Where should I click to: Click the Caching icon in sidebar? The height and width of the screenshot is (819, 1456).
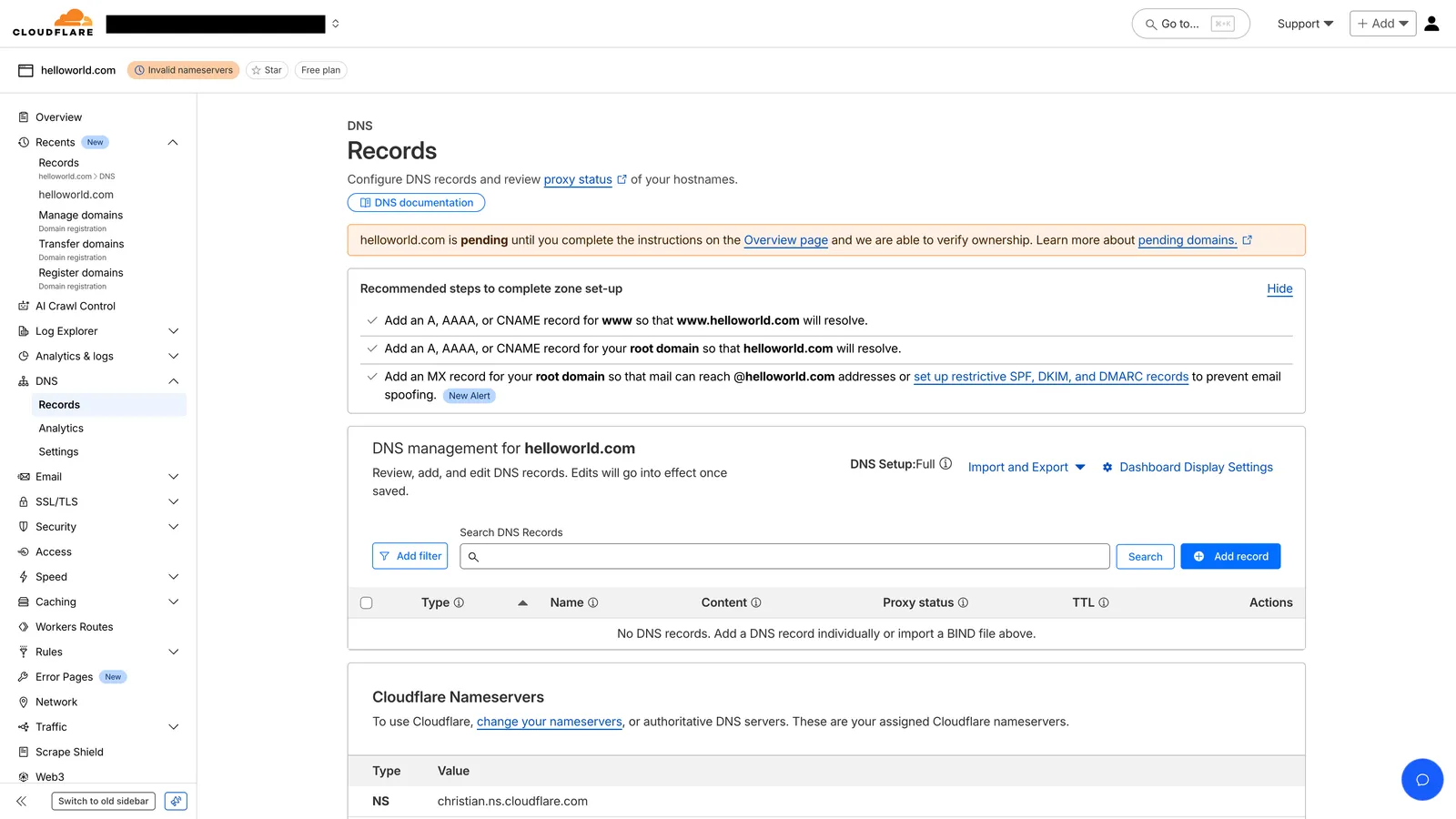click(x=24, y=602)
